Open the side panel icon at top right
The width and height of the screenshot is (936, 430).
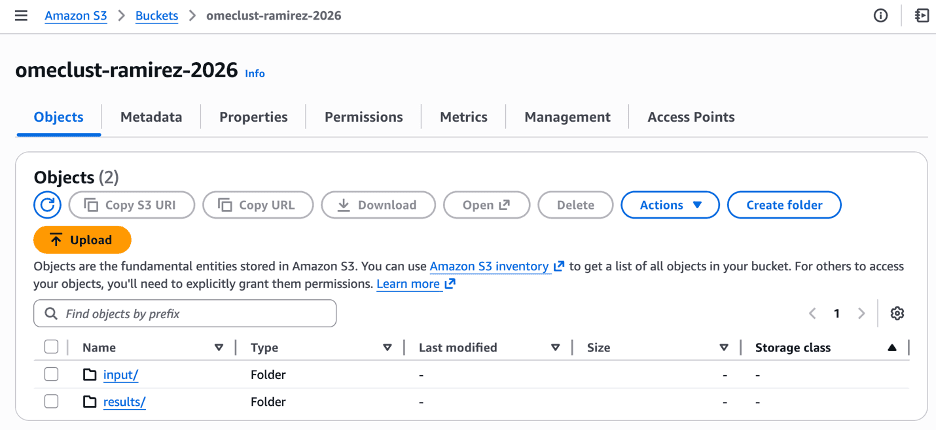(921, 16)
